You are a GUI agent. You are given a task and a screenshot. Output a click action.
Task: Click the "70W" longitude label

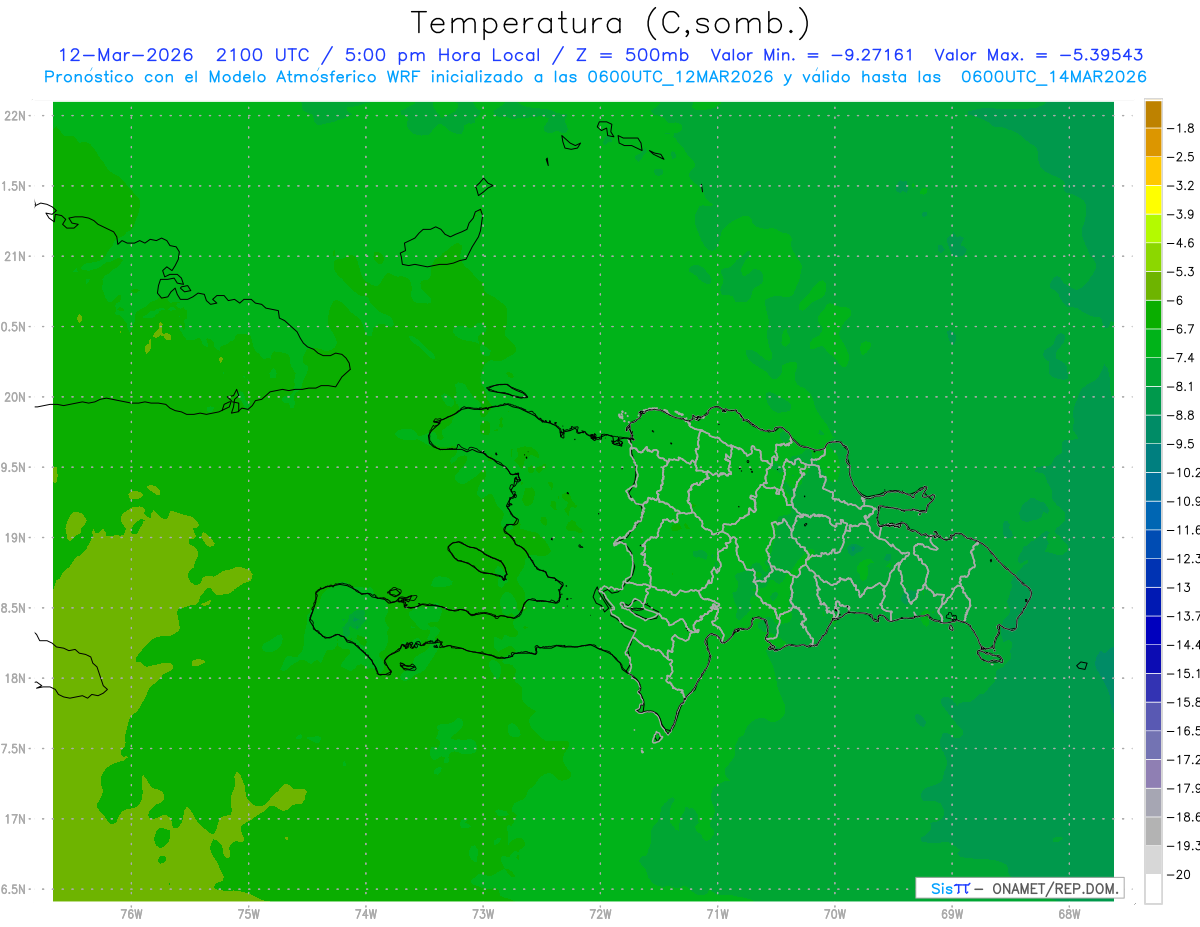[x=835, y=915]
